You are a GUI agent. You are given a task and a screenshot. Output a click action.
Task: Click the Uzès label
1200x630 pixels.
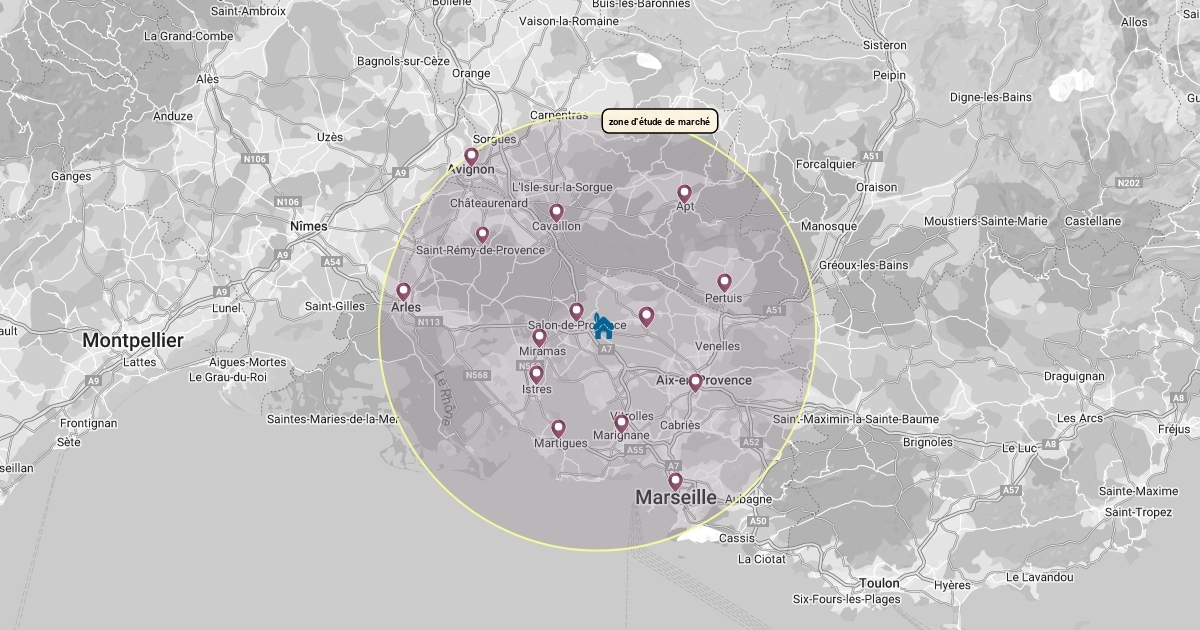(x=329, y=137)
